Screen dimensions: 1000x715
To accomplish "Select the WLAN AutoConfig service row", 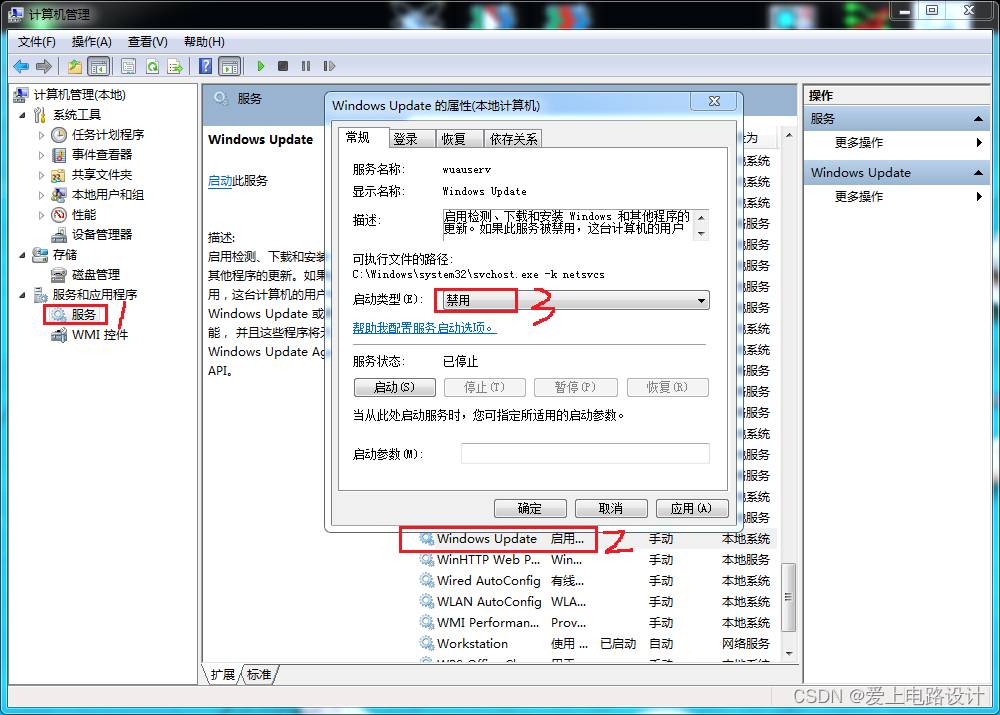I will pos(596,602).
